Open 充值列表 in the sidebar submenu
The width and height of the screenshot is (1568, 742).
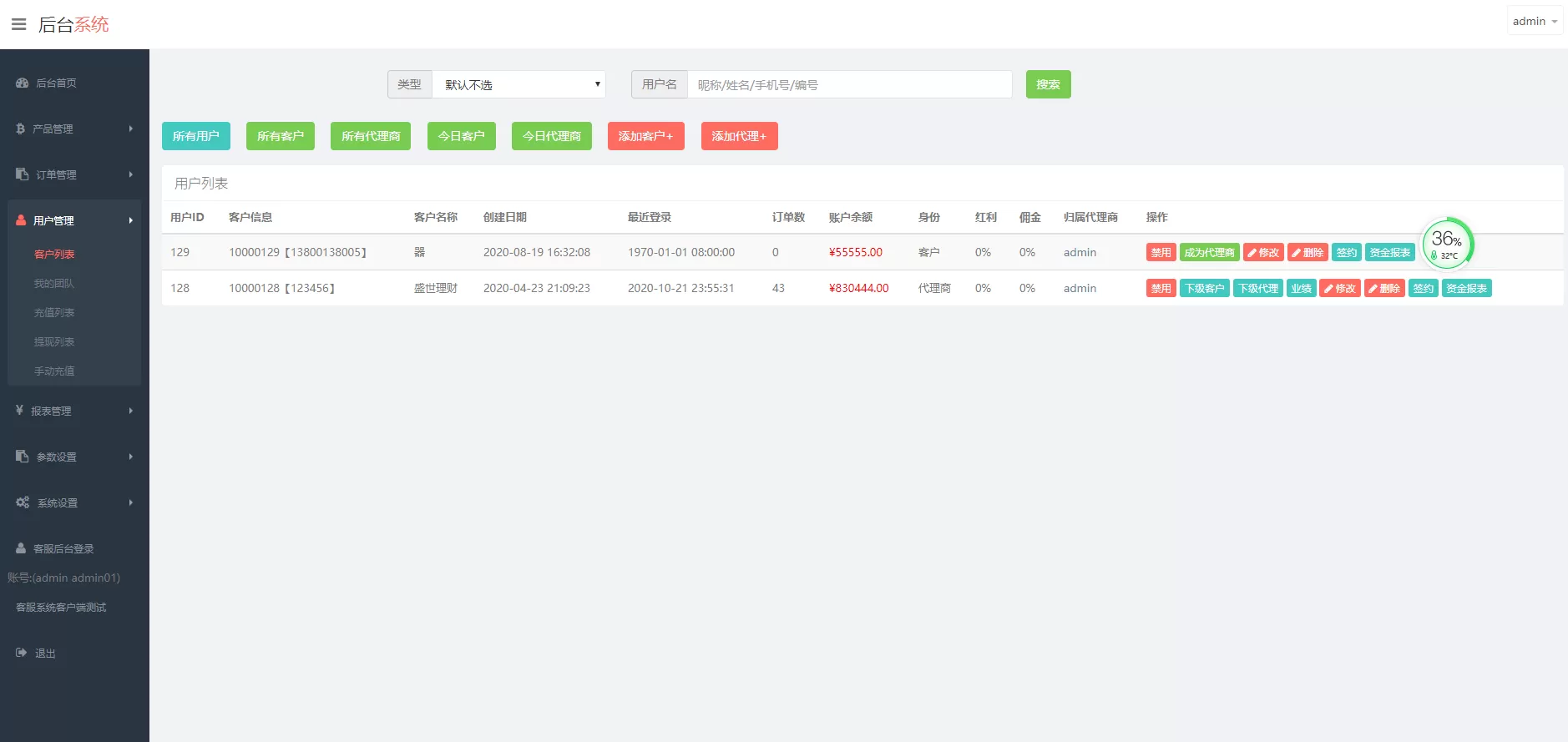pyautogui.click(x=54, y=312)
